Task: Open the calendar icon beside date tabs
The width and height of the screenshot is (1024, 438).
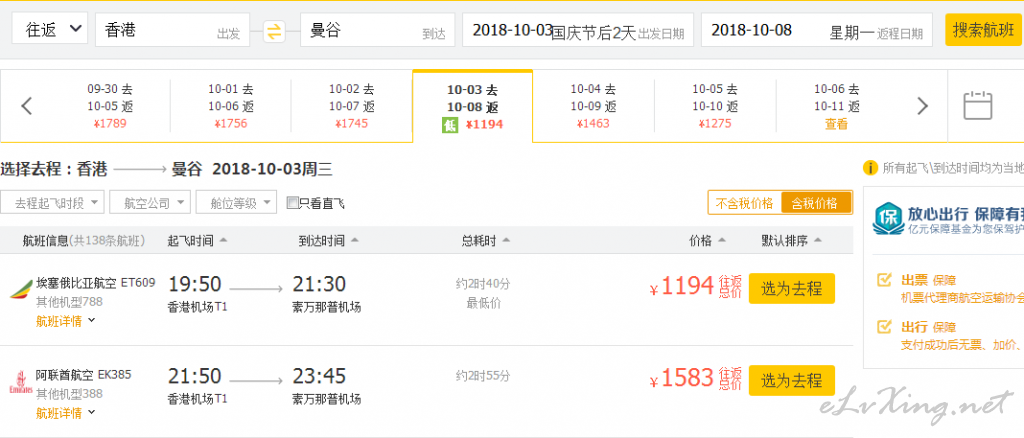Action: pos(978,105)
